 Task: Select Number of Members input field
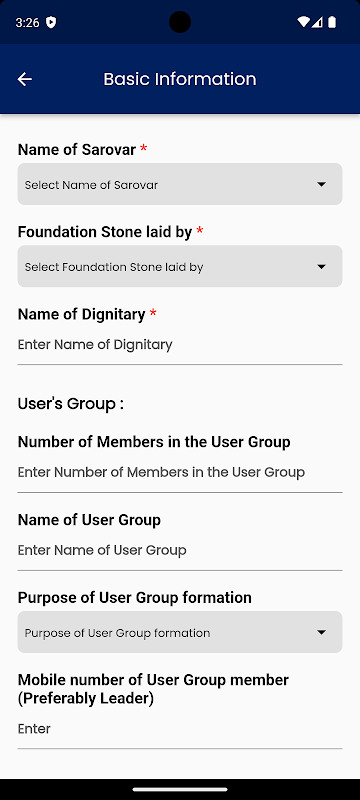pyautogui.click(x=180, y=473)
